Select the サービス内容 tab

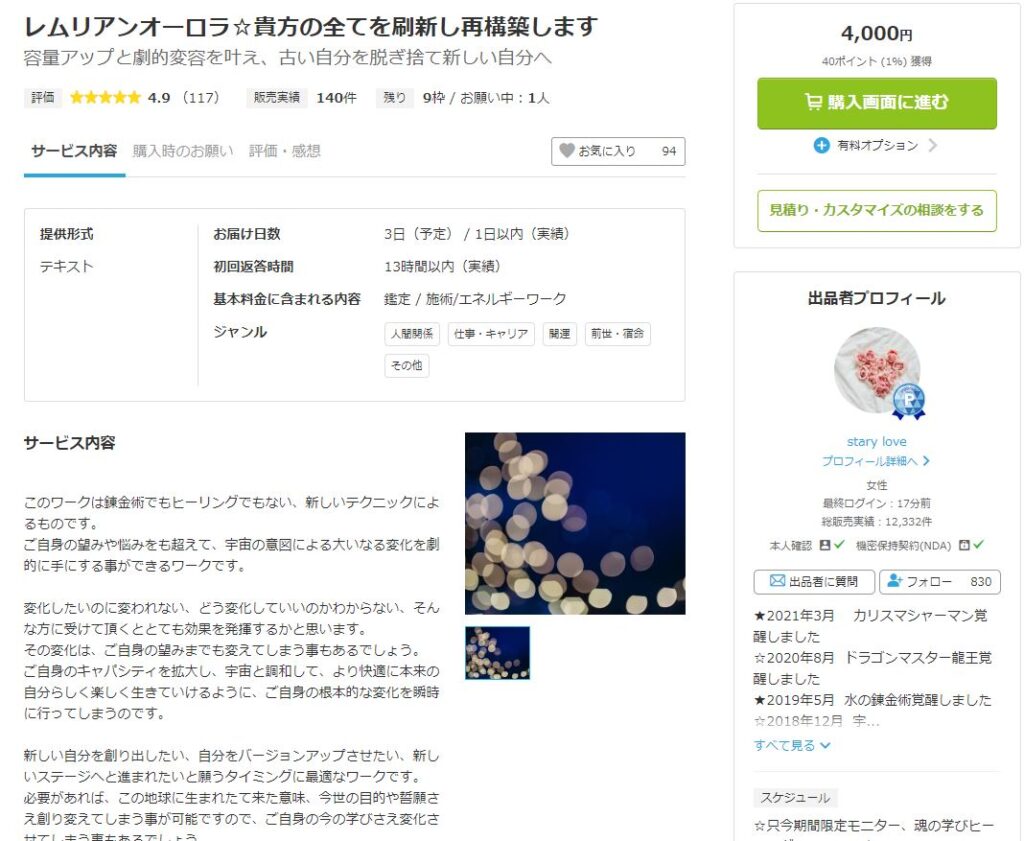click(74, 151)
